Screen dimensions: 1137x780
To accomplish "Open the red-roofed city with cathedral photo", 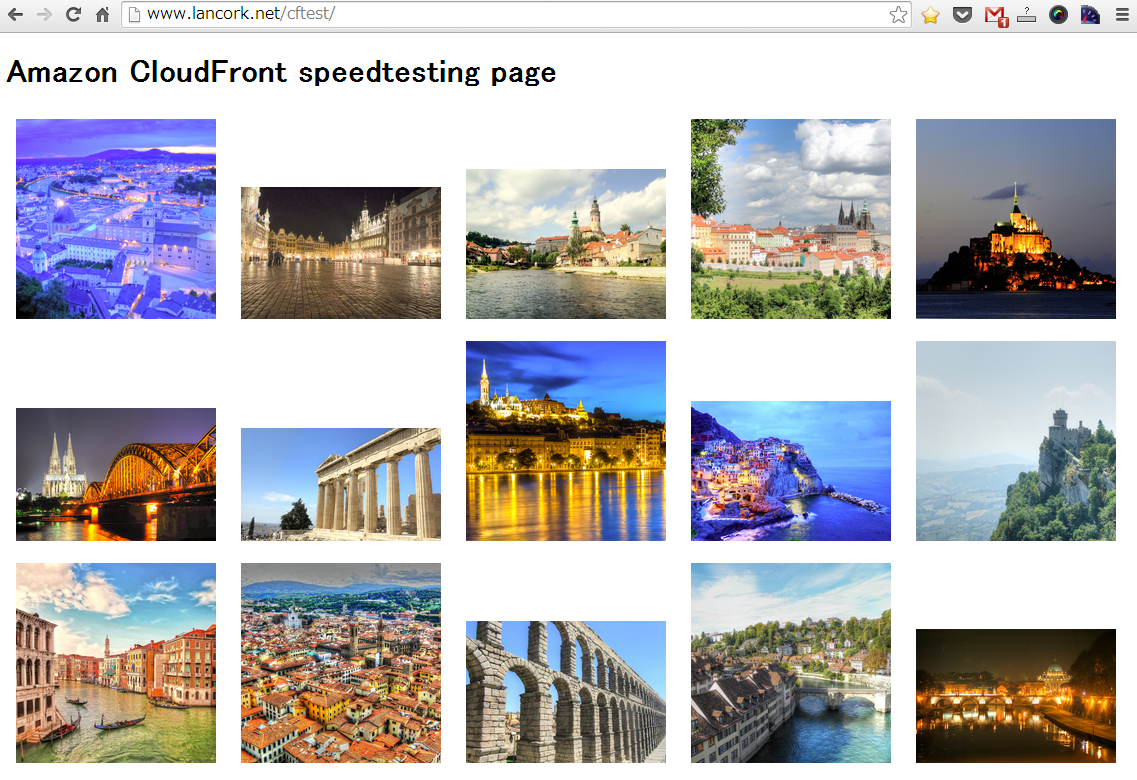I will point(790,219).
